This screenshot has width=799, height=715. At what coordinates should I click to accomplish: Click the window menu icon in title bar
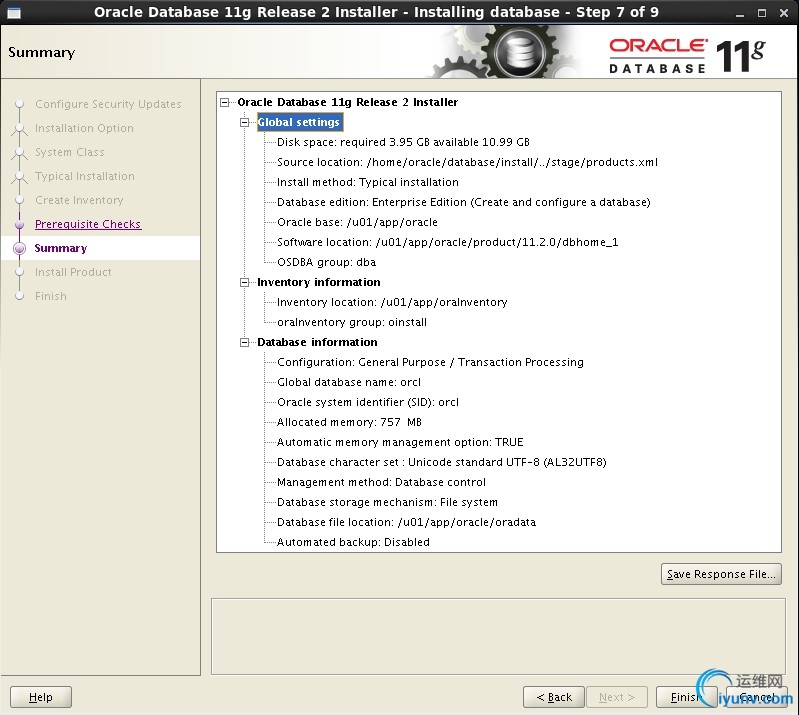pyautogui.click(x=14, y=12)
